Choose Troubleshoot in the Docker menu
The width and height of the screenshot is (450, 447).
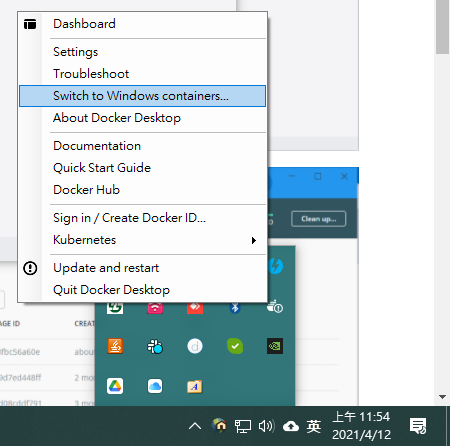coord(142,74)
